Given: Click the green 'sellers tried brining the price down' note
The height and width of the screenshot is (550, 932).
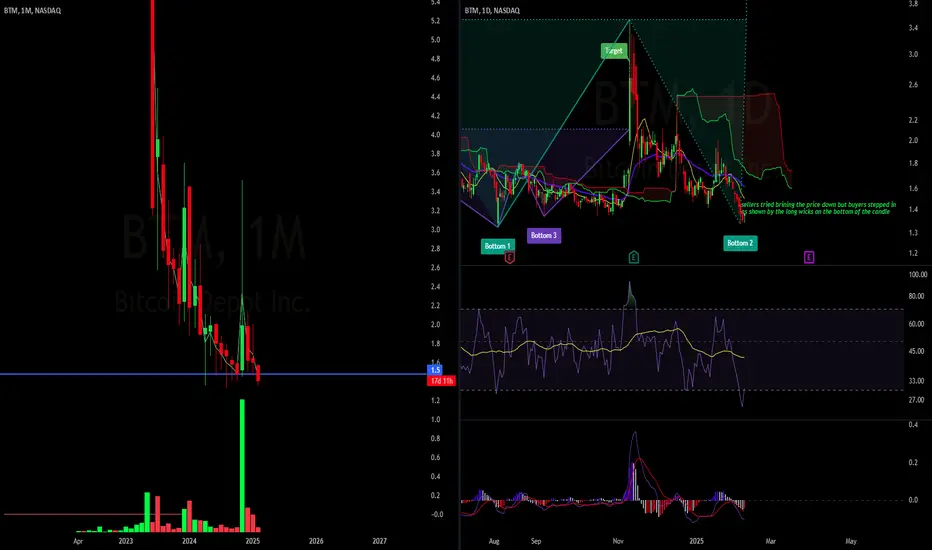Looking at the screenshot, I should pos(818,208).
